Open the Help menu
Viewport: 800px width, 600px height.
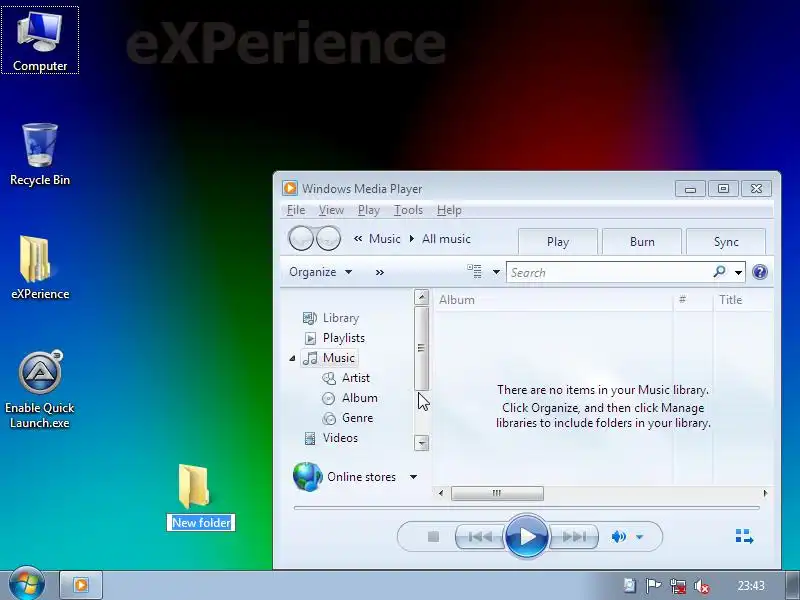point(449,210)
